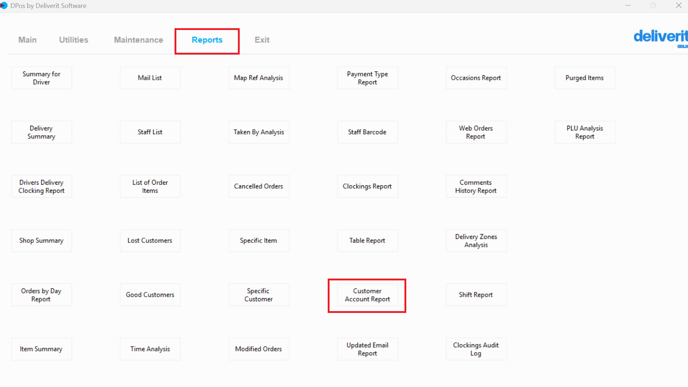
Task: Open Payment Type Report
Action: [367, 78]
